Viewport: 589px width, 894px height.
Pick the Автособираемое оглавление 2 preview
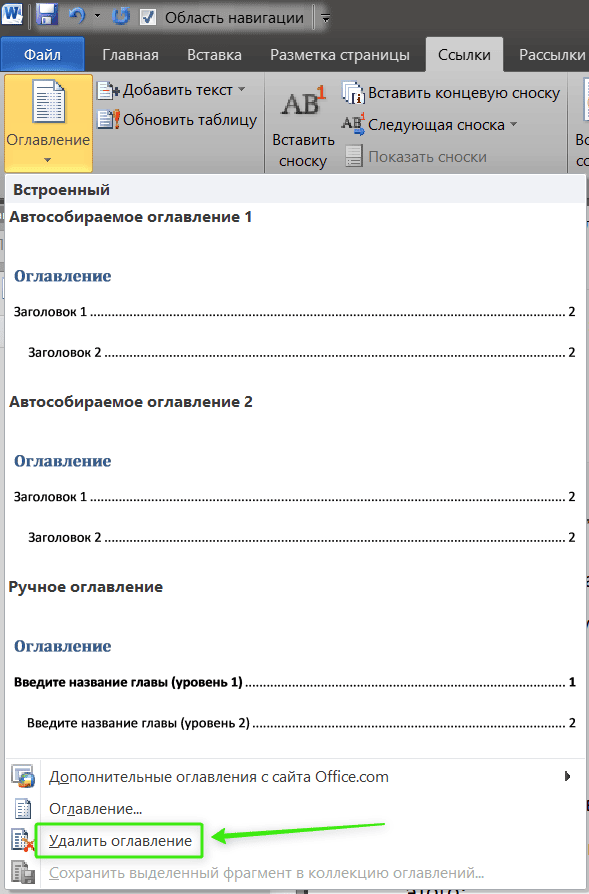coord(295,473)
